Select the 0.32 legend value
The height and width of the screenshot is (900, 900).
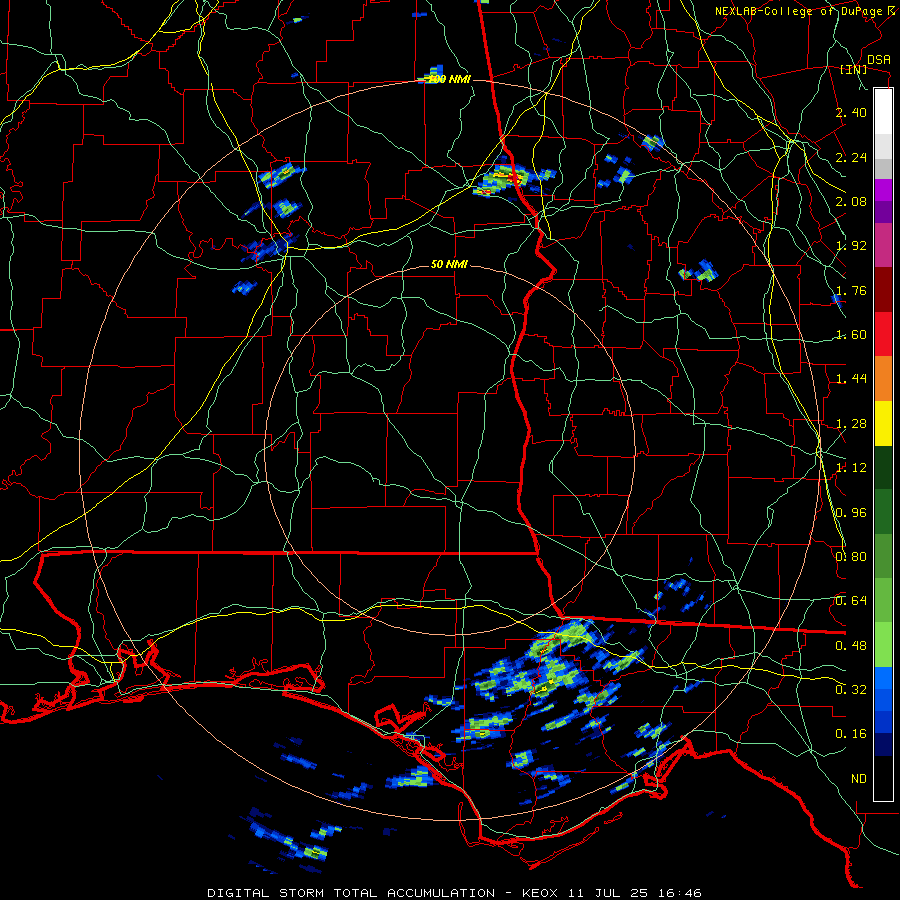pos(851,690)
